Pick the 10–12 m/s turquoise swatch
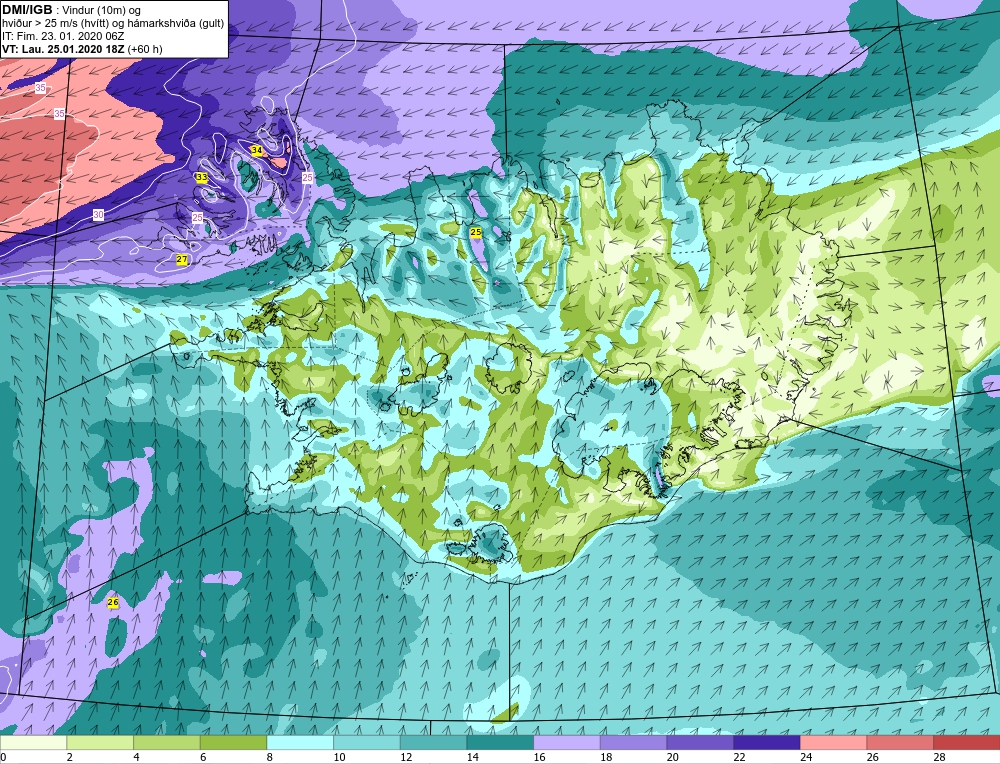This screenshot has height=764, width=1000. point(367,742)
